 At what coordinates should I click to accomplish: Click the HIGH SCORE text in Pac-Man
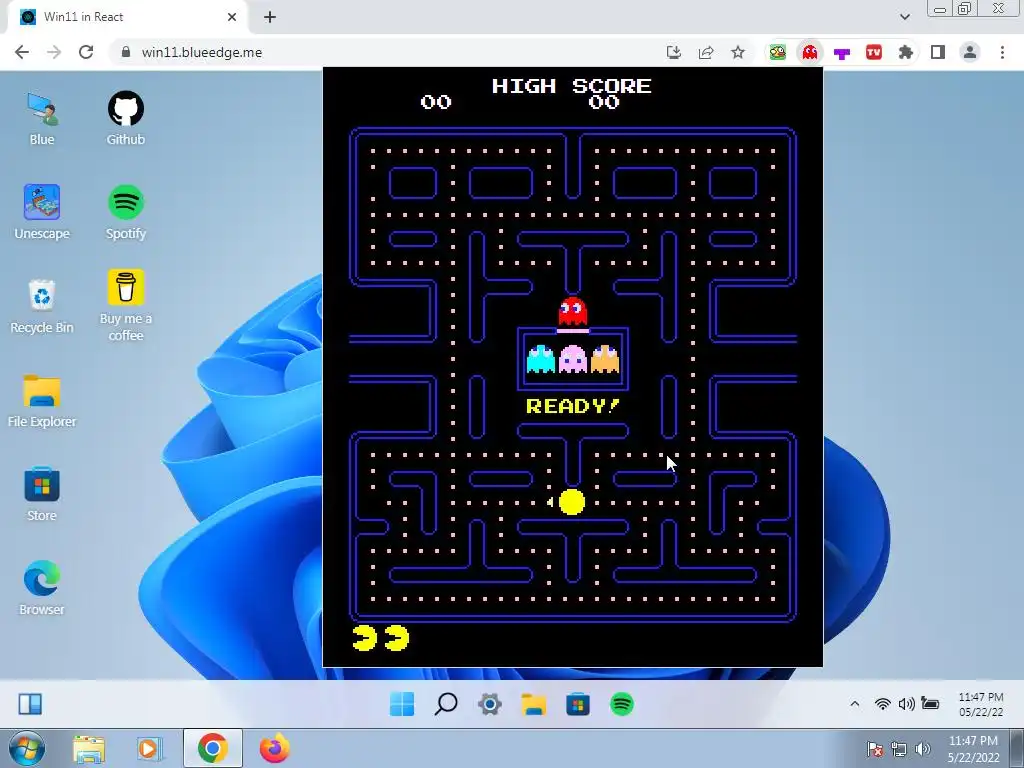click(571, 86)
